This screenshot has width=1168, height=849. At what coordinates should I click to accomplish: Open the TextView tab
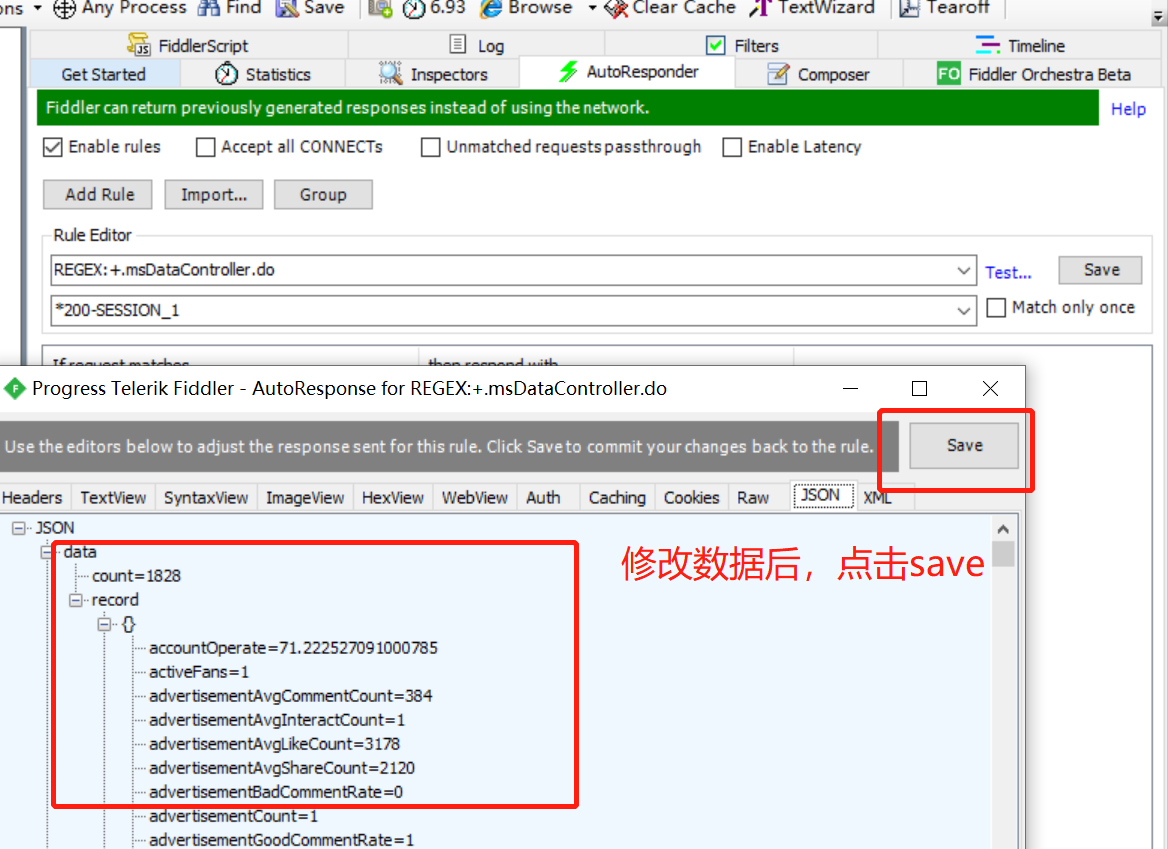tap(113, 497)
